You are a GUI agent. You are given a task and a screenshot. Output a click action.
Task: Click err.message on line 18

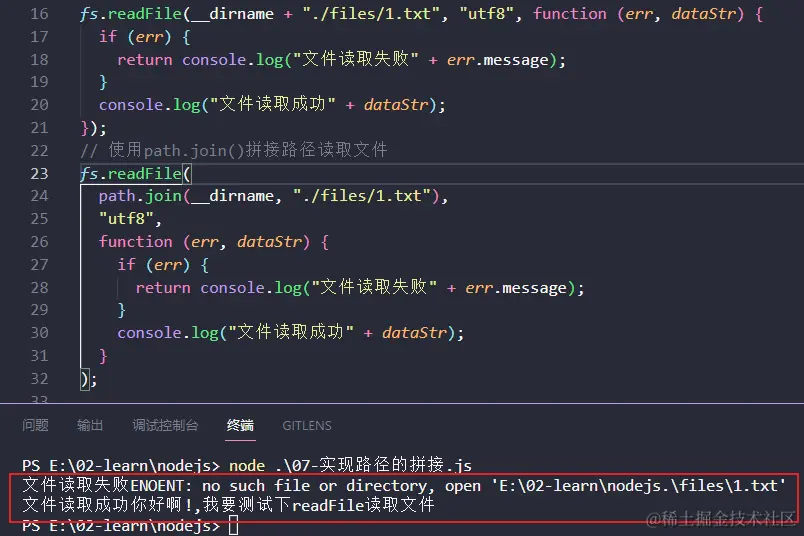498,60
